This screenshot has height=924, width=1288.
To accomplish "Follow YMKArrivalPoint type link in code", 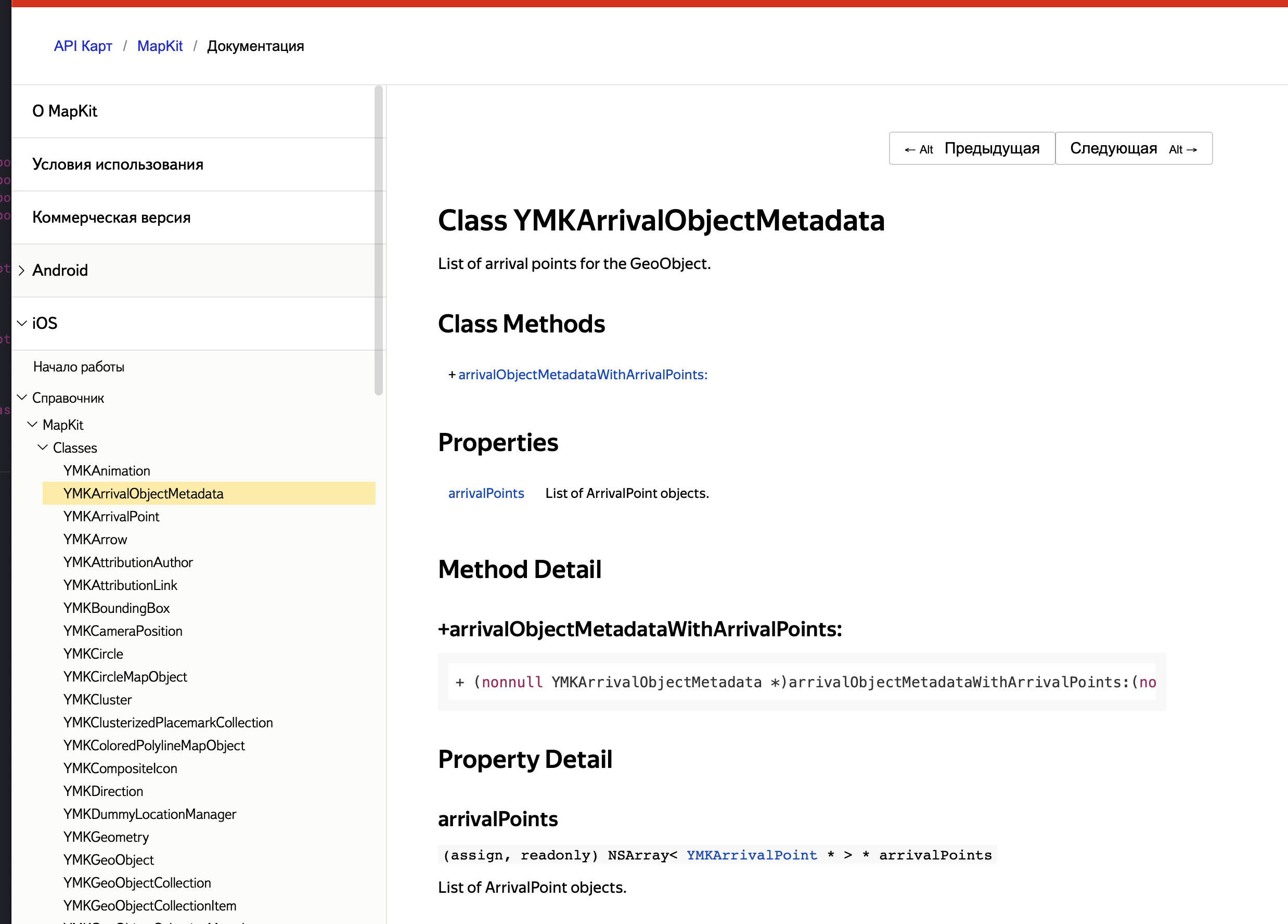I will pyautogui.click(x=751, y=855).
